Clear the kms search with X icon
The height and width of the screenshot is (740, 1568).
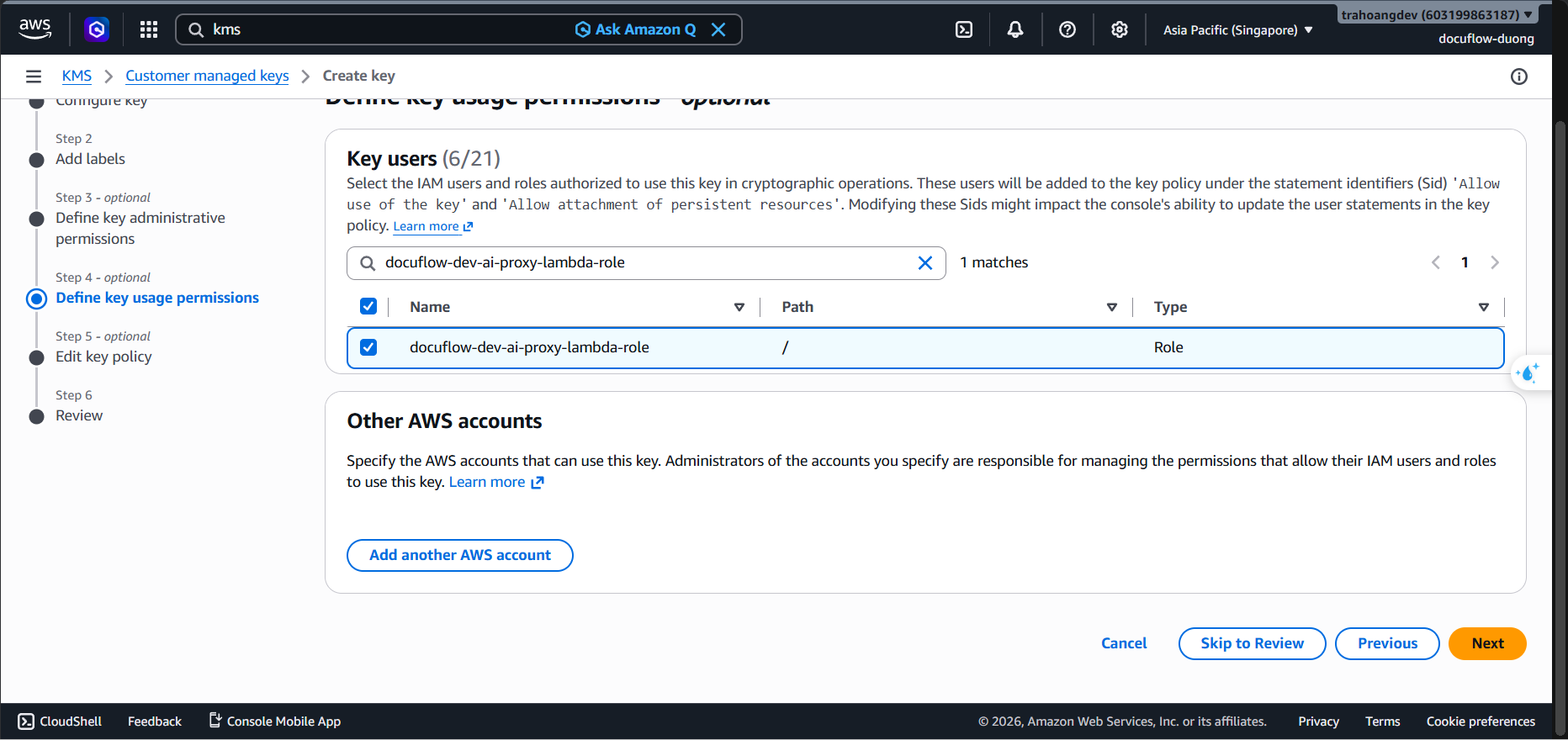[718, 29]
